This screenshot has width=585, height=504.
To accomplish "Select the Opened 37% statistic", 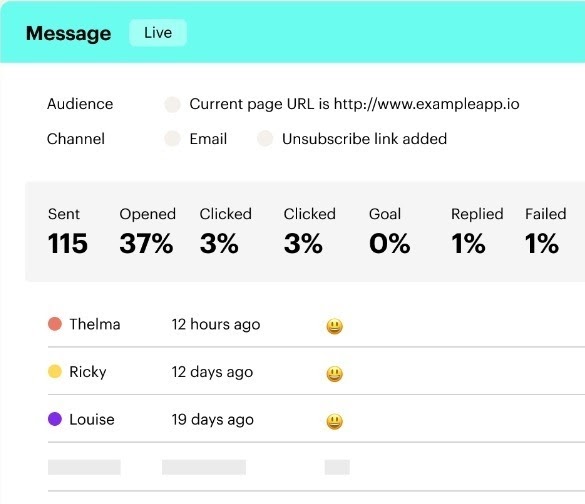I will tap(147, 231).
